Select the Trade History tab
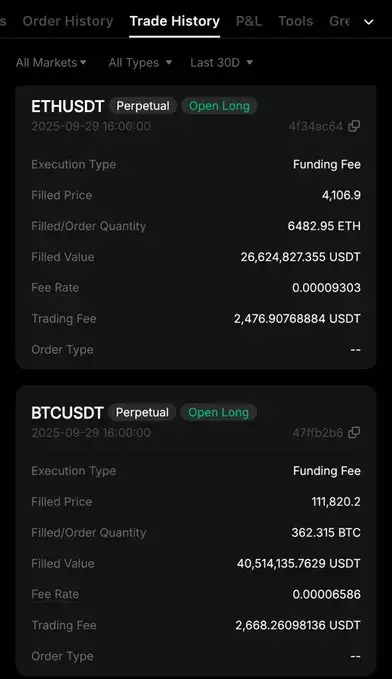Image resolution: width=392 pixels, height=679 pixels. [175, 21]
